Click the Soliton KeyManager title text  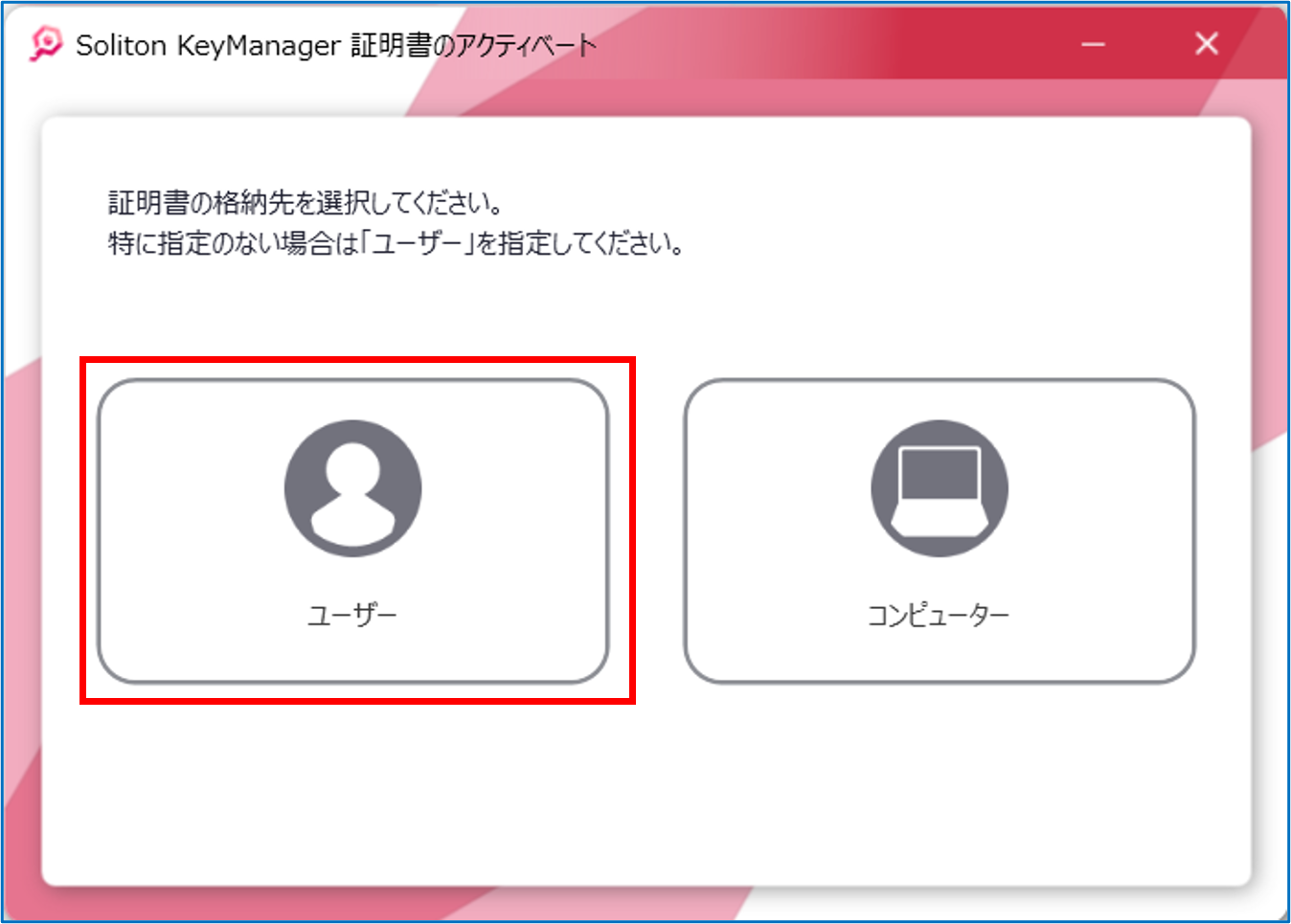[x=208, y=45]
